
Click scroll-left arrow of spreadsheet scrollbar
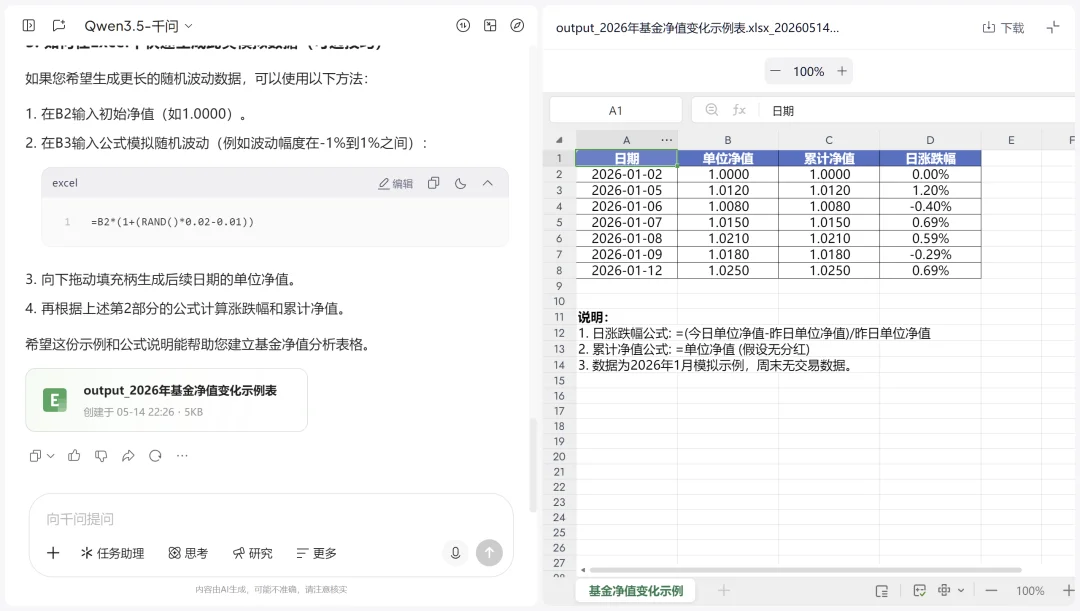pos(583,570)
